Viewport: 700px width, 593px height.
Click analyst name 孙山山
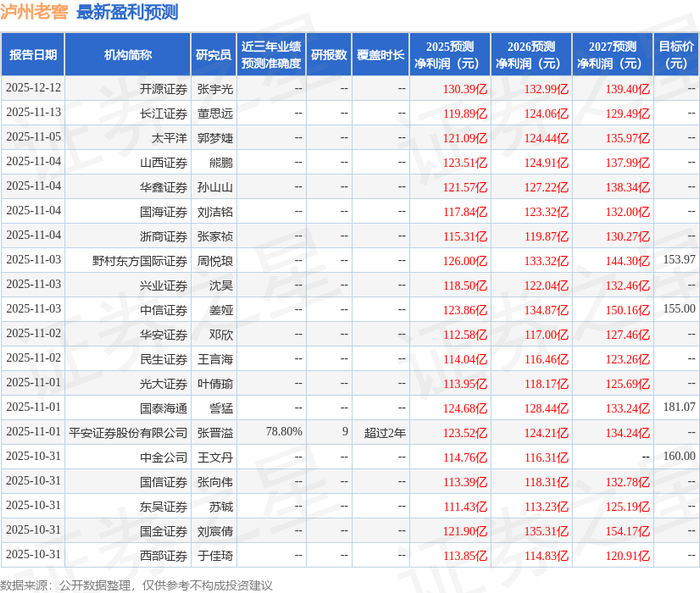(x=215, y=188)
